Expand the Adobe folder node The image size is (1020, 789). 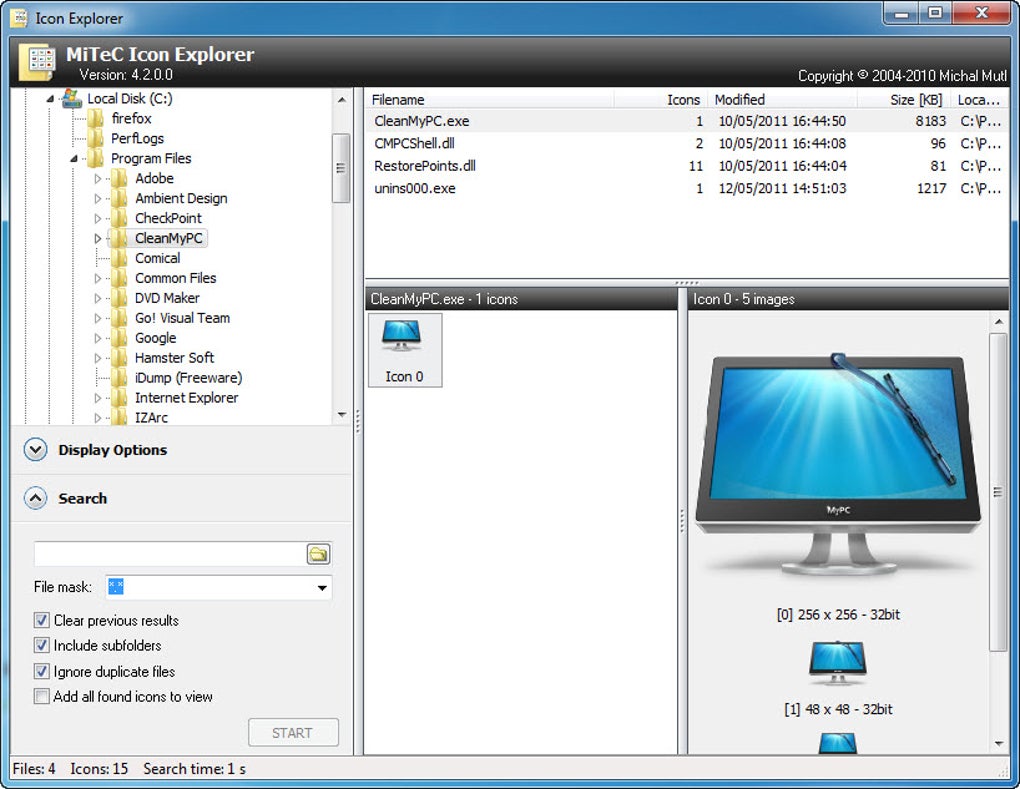pyautogui.click(x=98, y=179)
